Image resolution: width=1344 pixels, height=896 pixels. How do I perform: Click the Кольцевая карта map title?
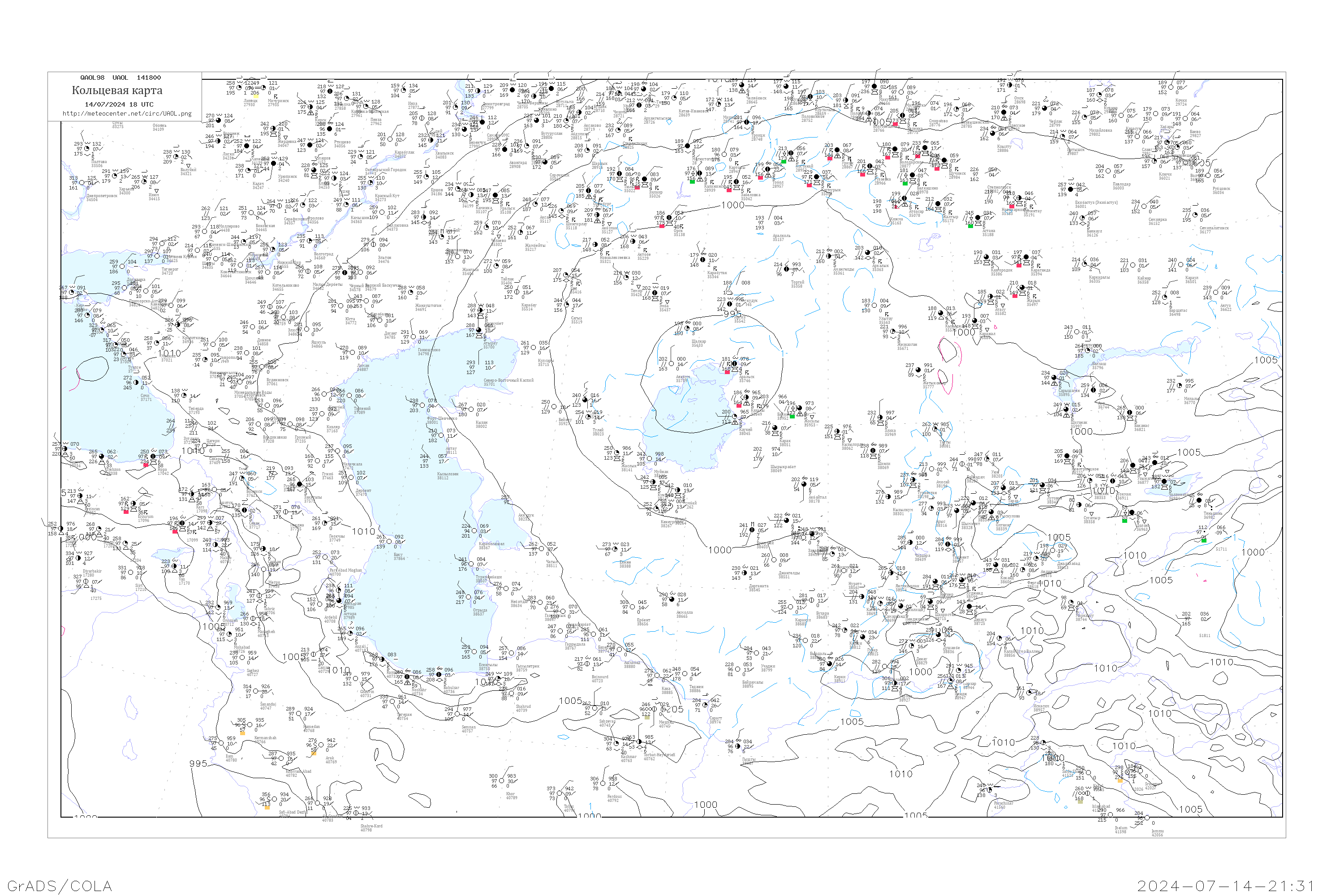pos(117,90)
